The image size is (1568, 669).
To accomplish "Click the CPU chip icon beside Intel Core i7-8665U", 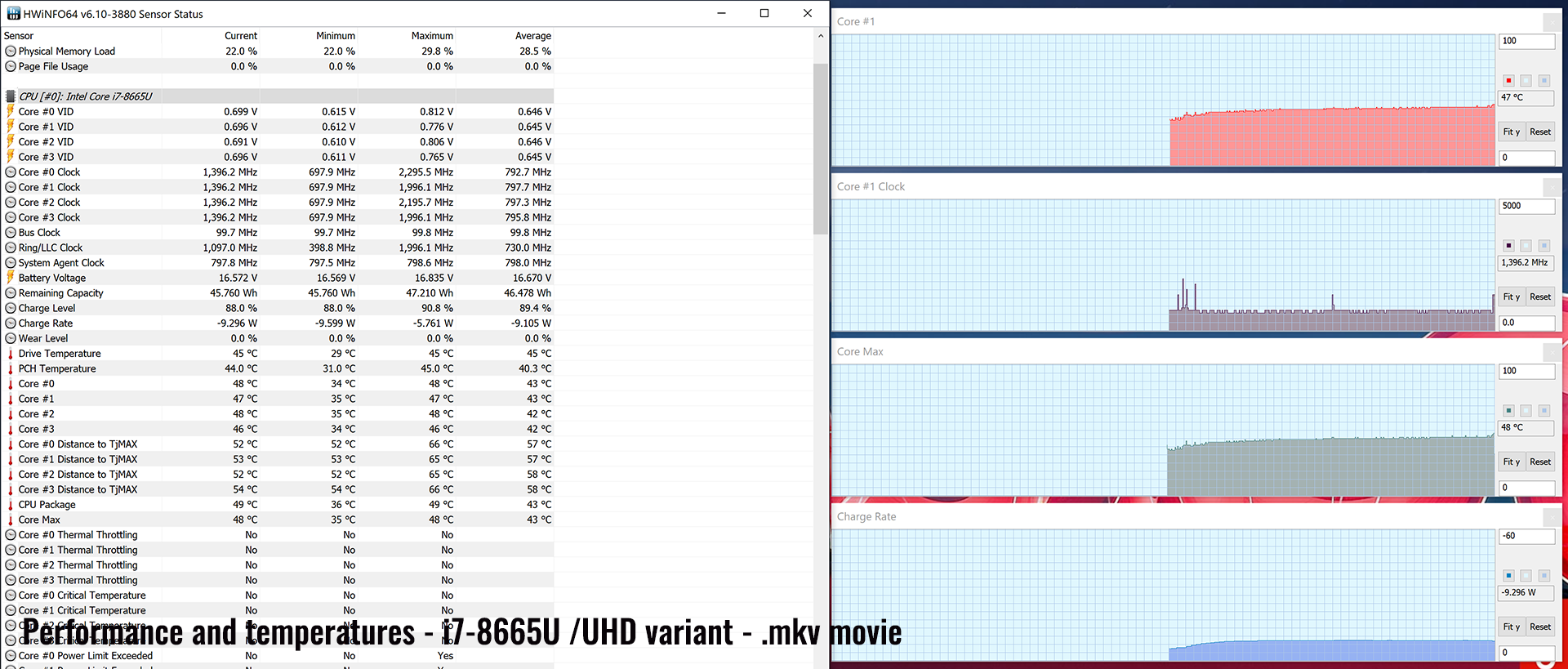I will coord(11,96).
